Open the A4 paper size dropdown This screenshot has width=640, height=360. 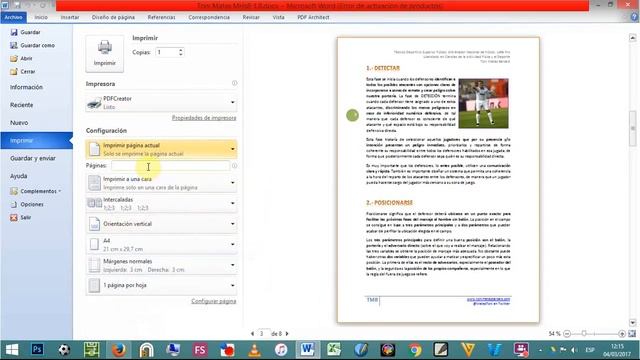[161, 244]
